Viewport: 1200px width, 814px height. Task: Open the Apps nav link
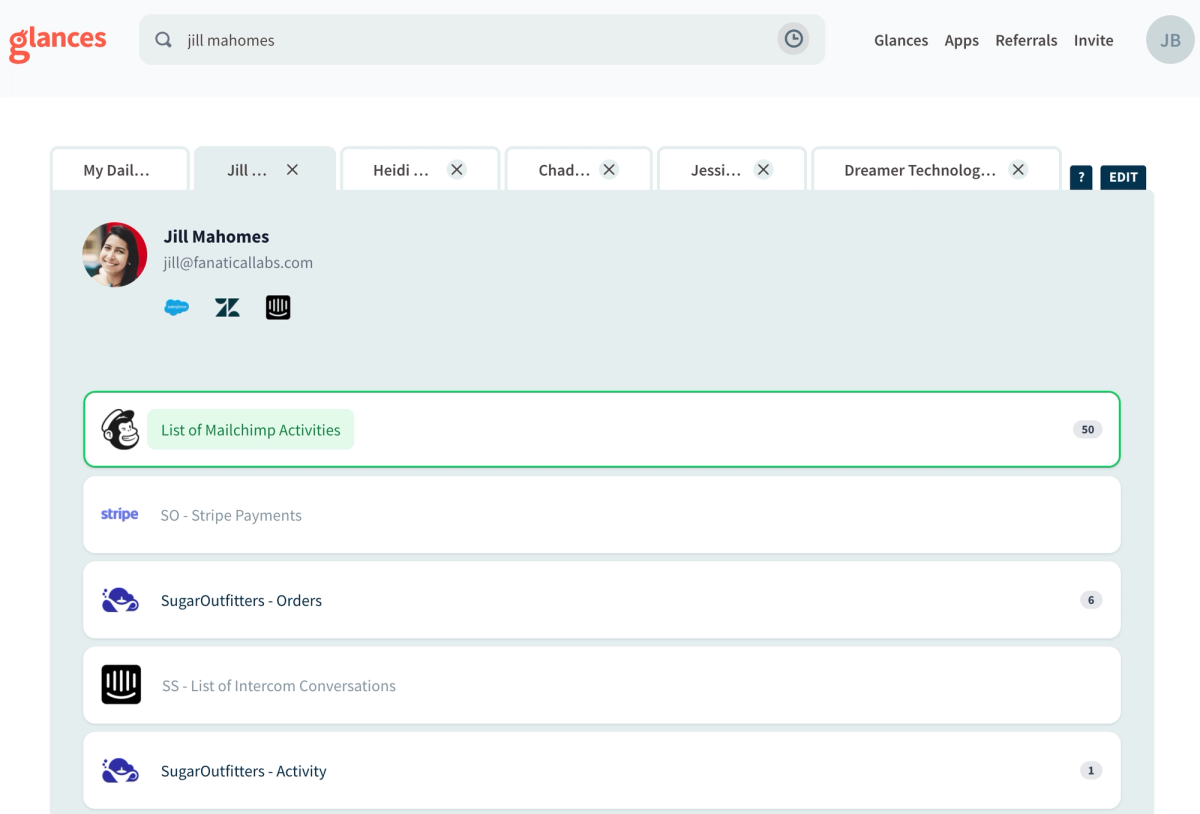(x=961, y=40)
